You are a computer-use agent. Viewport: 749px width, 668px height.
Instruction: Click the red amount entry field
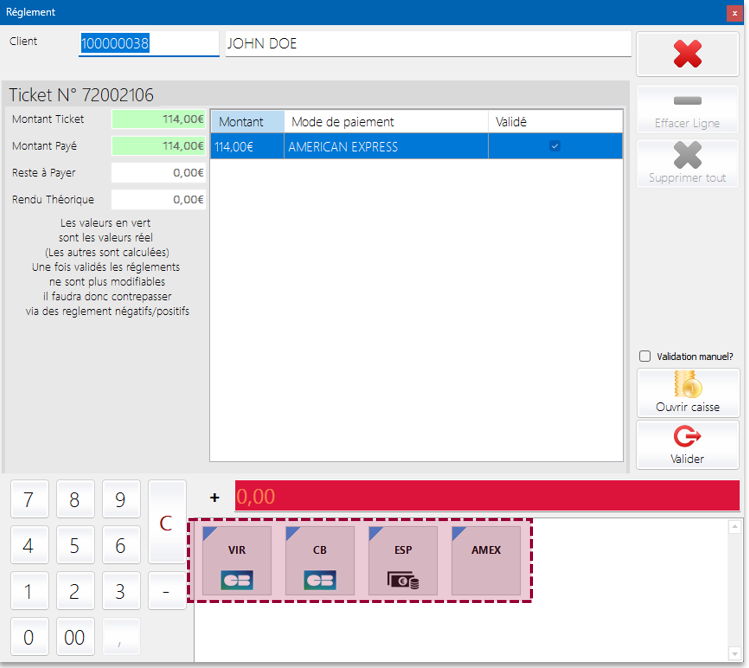487,496
